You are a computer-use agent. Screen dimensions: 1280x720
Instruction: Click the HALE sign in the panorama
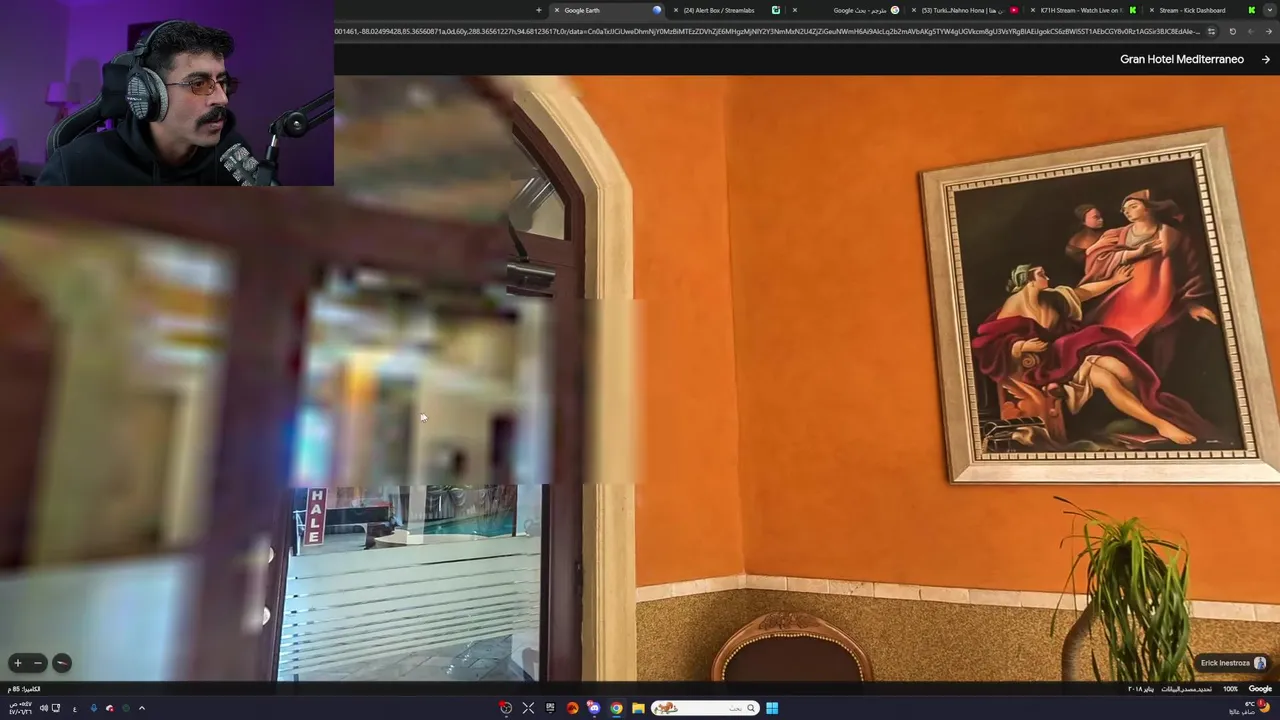pyautogui.click(x=316, y=516)
